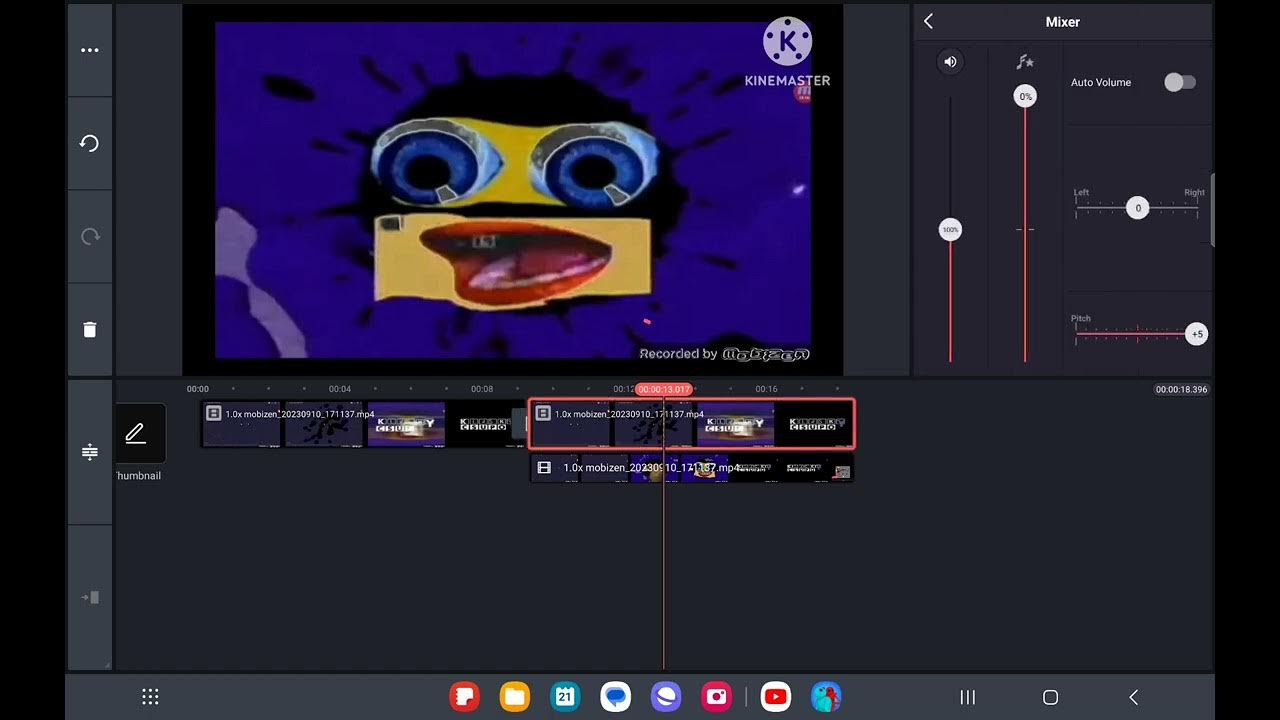
Task: Go to Android home screen button
Action: pos(1050,697)
